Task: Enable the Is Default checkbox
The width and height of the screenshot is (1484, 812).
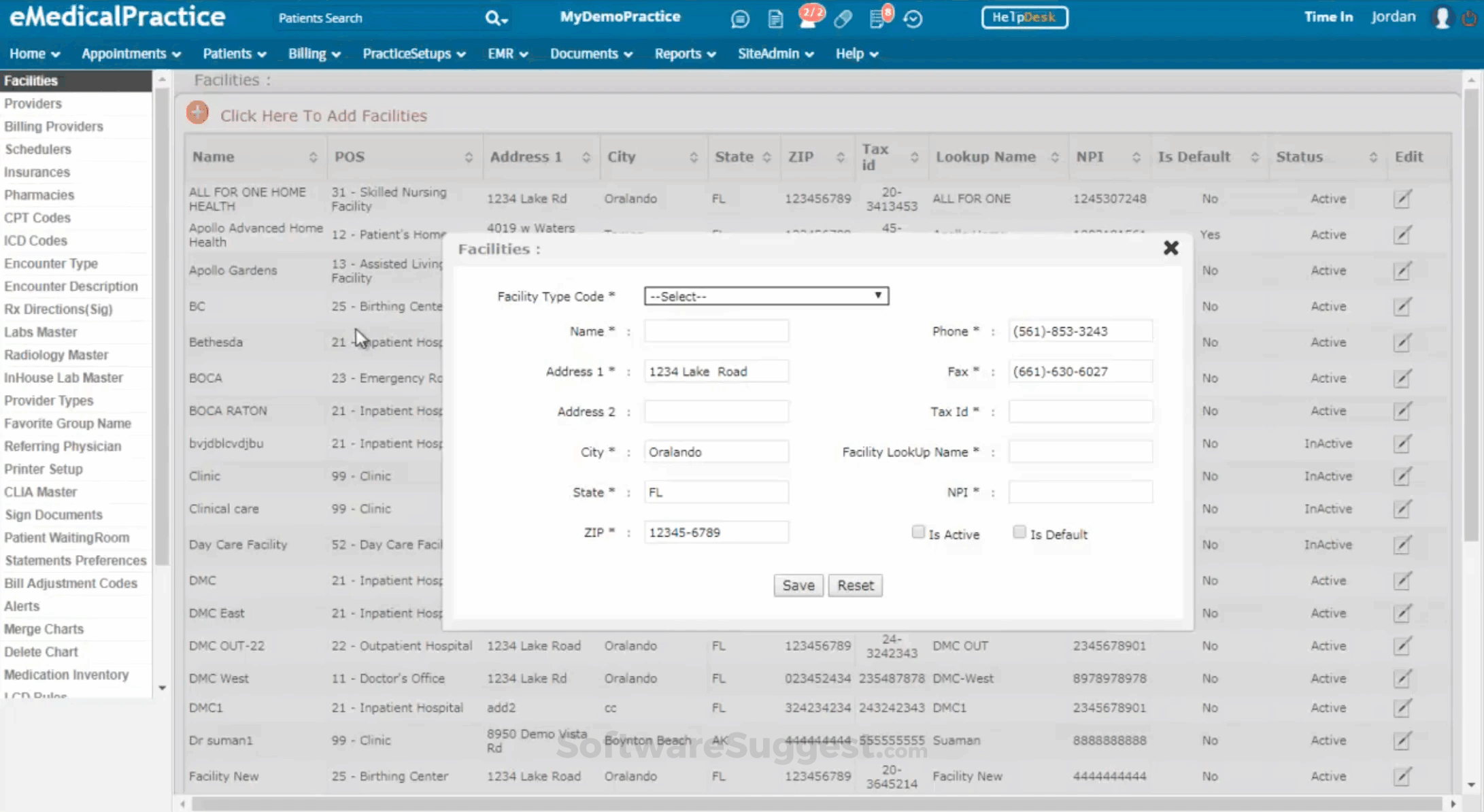Action: (x=1019, y=531)
